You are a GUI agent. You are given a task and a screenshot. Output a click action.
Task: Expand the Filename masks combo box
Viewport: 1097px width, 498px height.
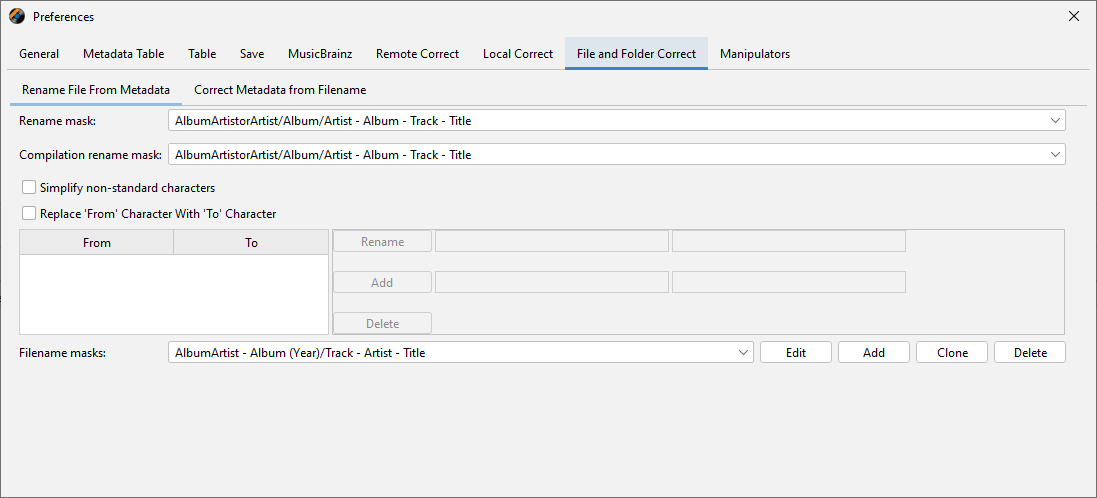click(743, 353)
